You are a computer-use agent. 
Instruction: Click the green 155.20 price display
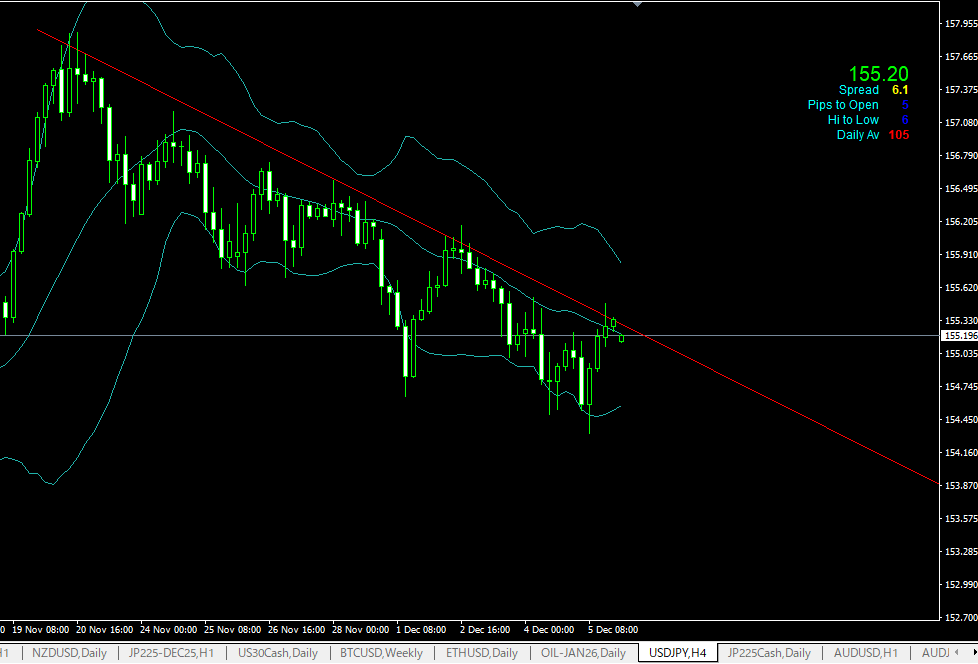pyautogui.click(x=878, y=73)
